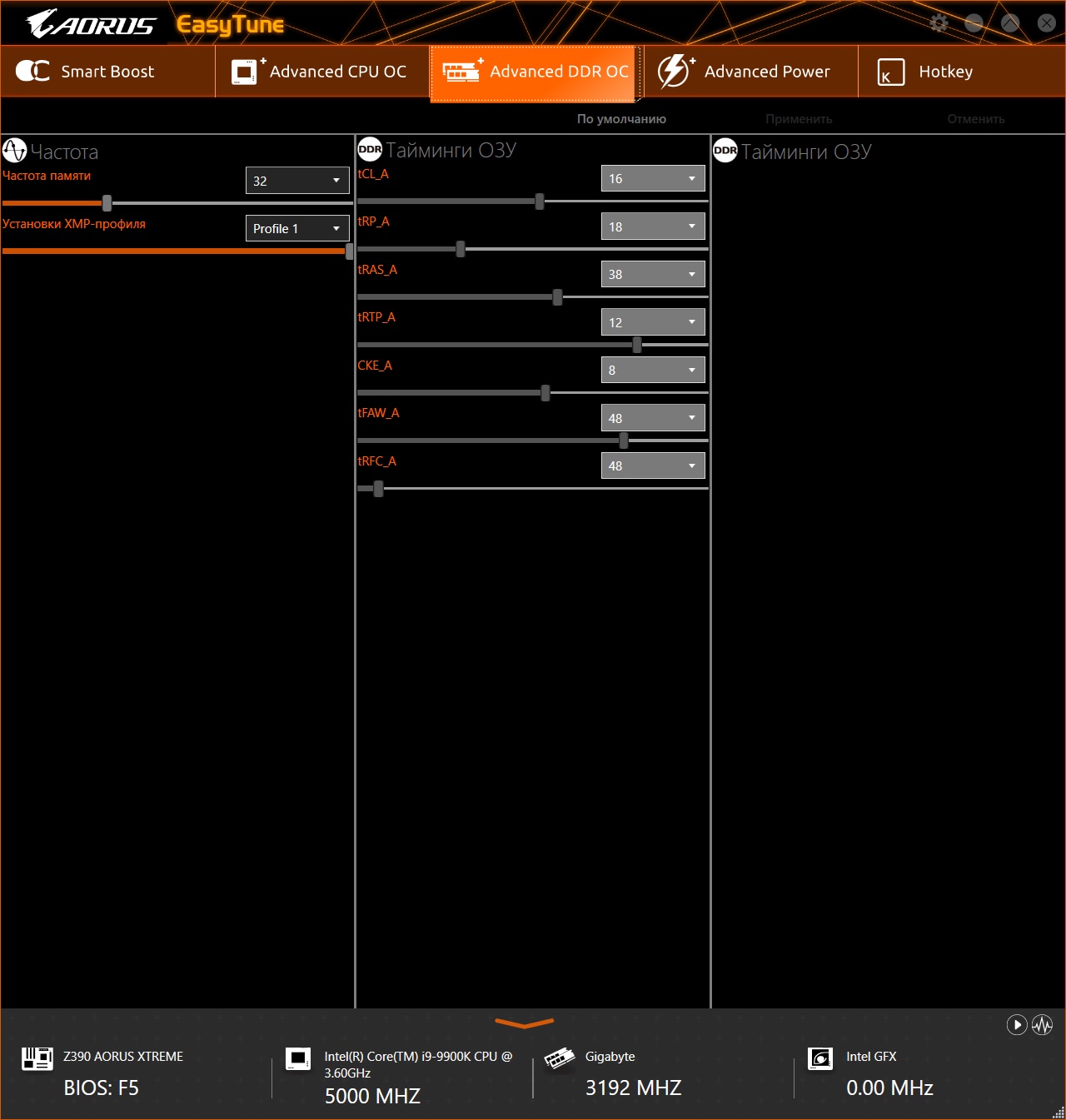The height and width of the screenshot is (1120, 1066).
Task: Open the hardware monitor waveform icon
Action: [x=1042, y=1024]
